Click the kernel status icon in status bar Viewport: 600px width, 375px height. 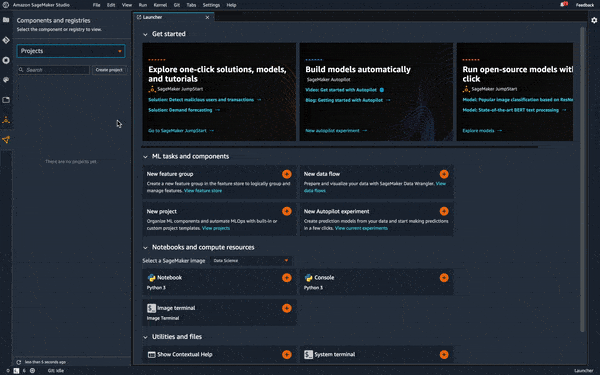(32, 370)
